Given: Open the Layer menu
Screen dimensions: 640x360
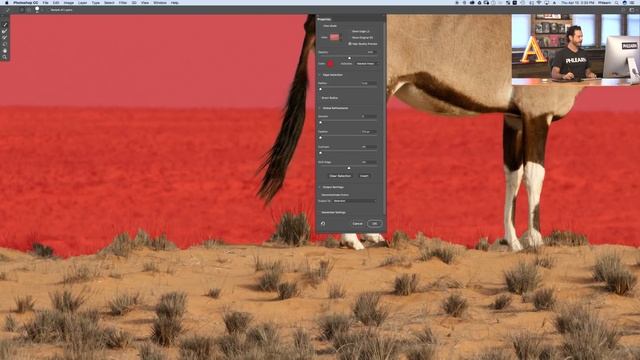Looking at the screenshot, I should pyautogui.click(x=82, y=2).
